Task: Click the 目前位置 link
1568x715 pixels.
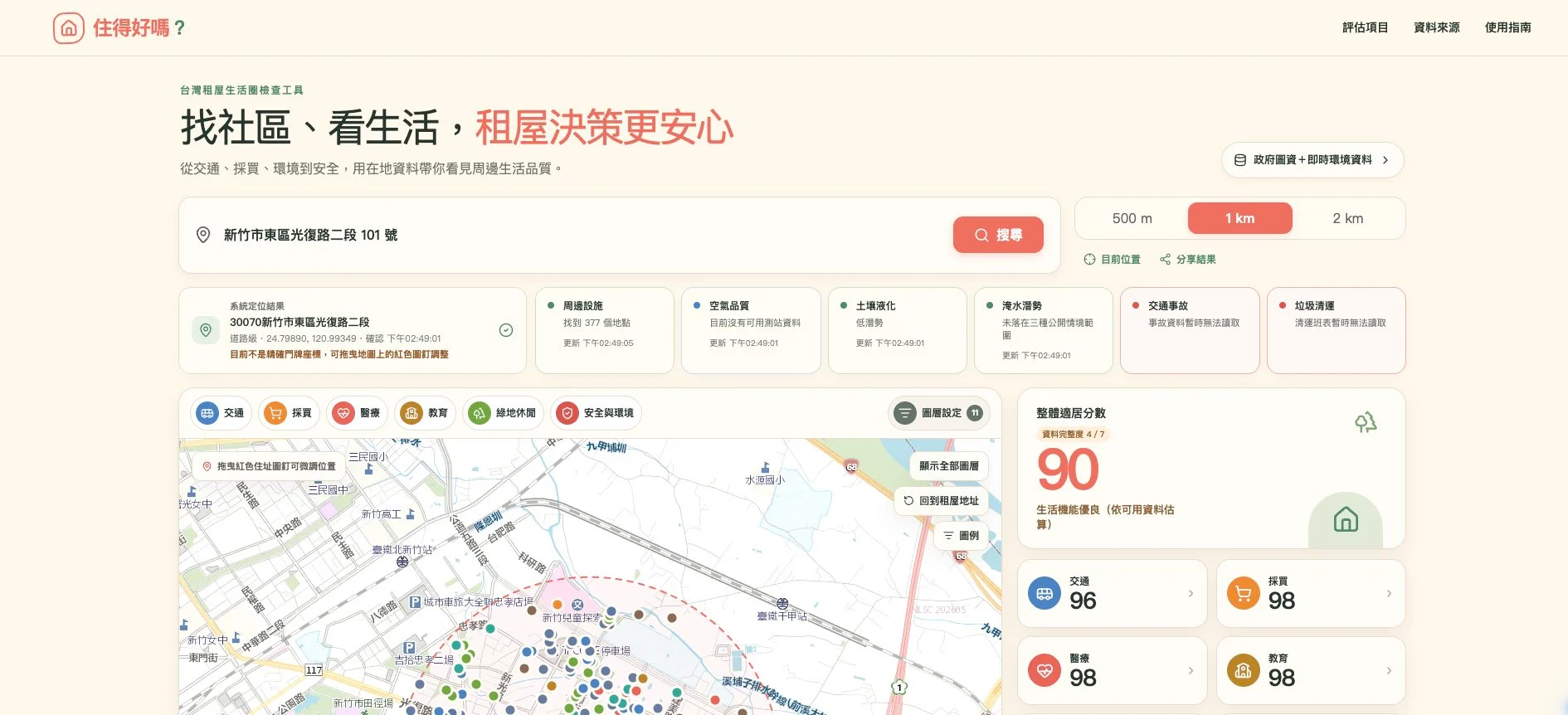Action: click(x=1112, y=260)
